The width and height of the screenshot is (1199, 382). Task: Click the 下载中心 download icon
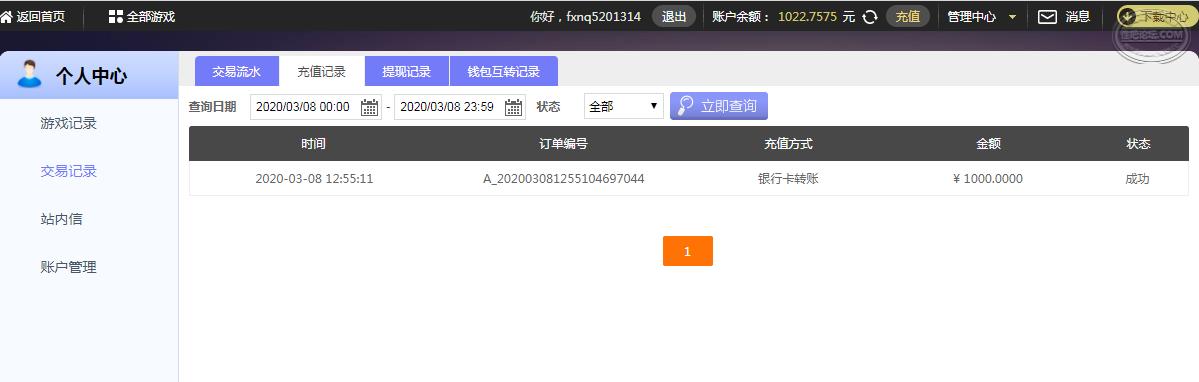[1126, 16]
